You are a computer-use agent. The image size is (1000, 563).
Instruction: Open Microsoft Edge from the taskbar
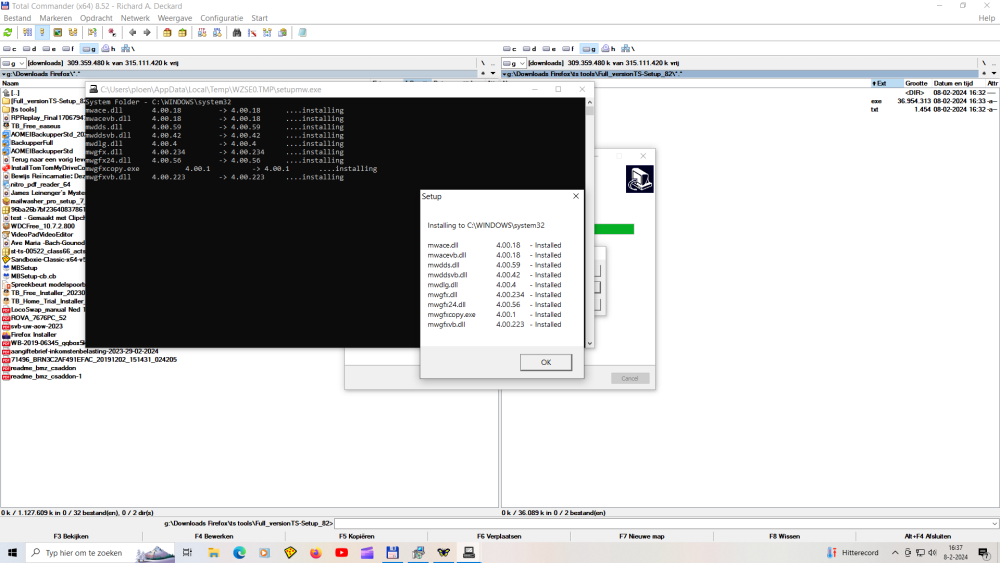tap(240, 552)
